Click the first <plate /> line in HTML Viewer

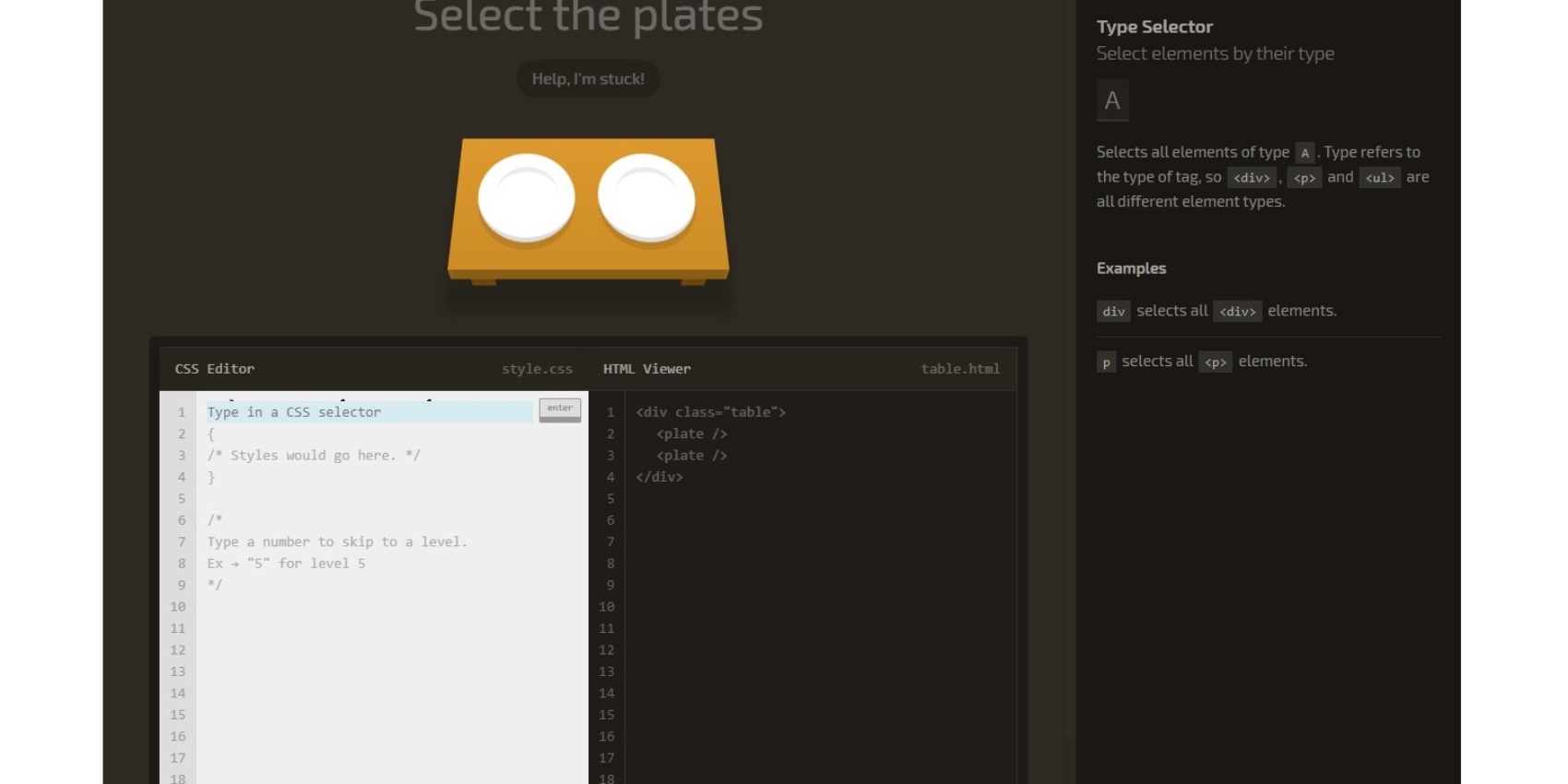click(692, 434)
